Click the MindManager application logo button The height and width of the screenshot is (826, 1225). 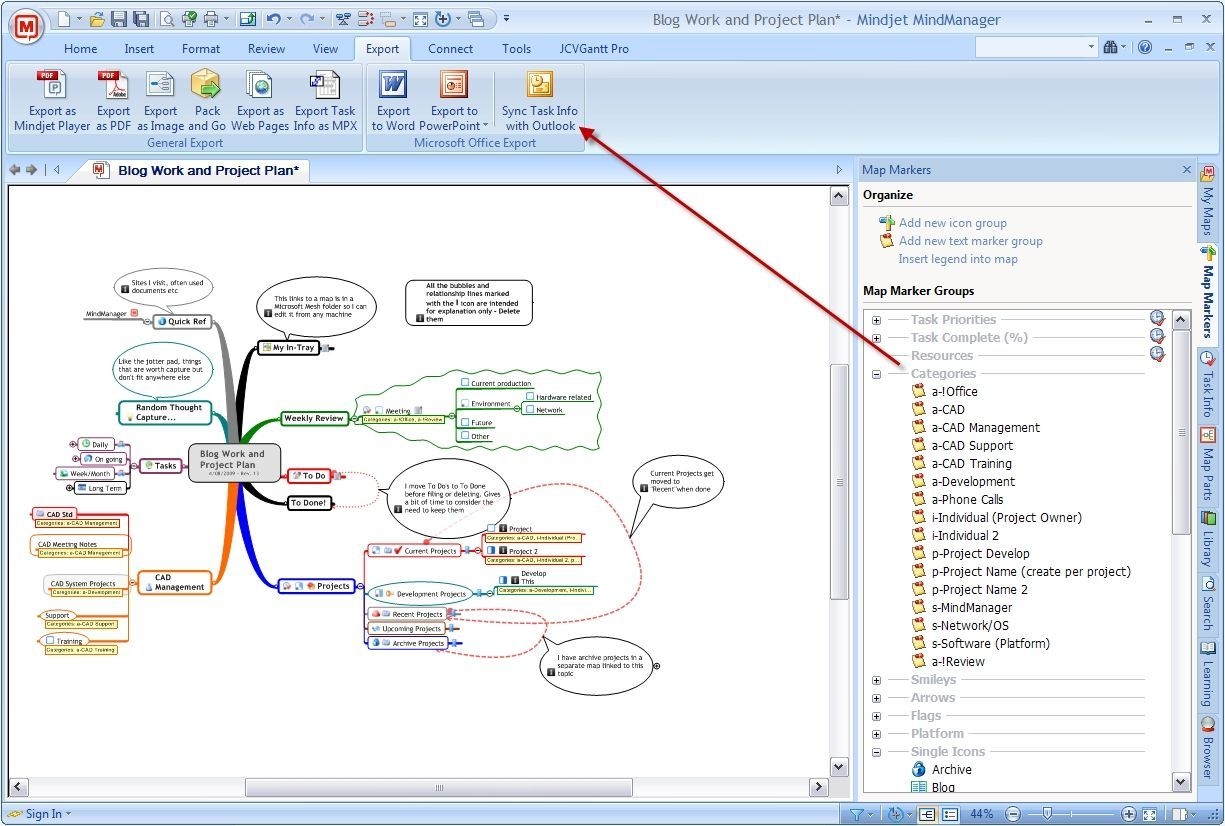click(x=28, y=26)
